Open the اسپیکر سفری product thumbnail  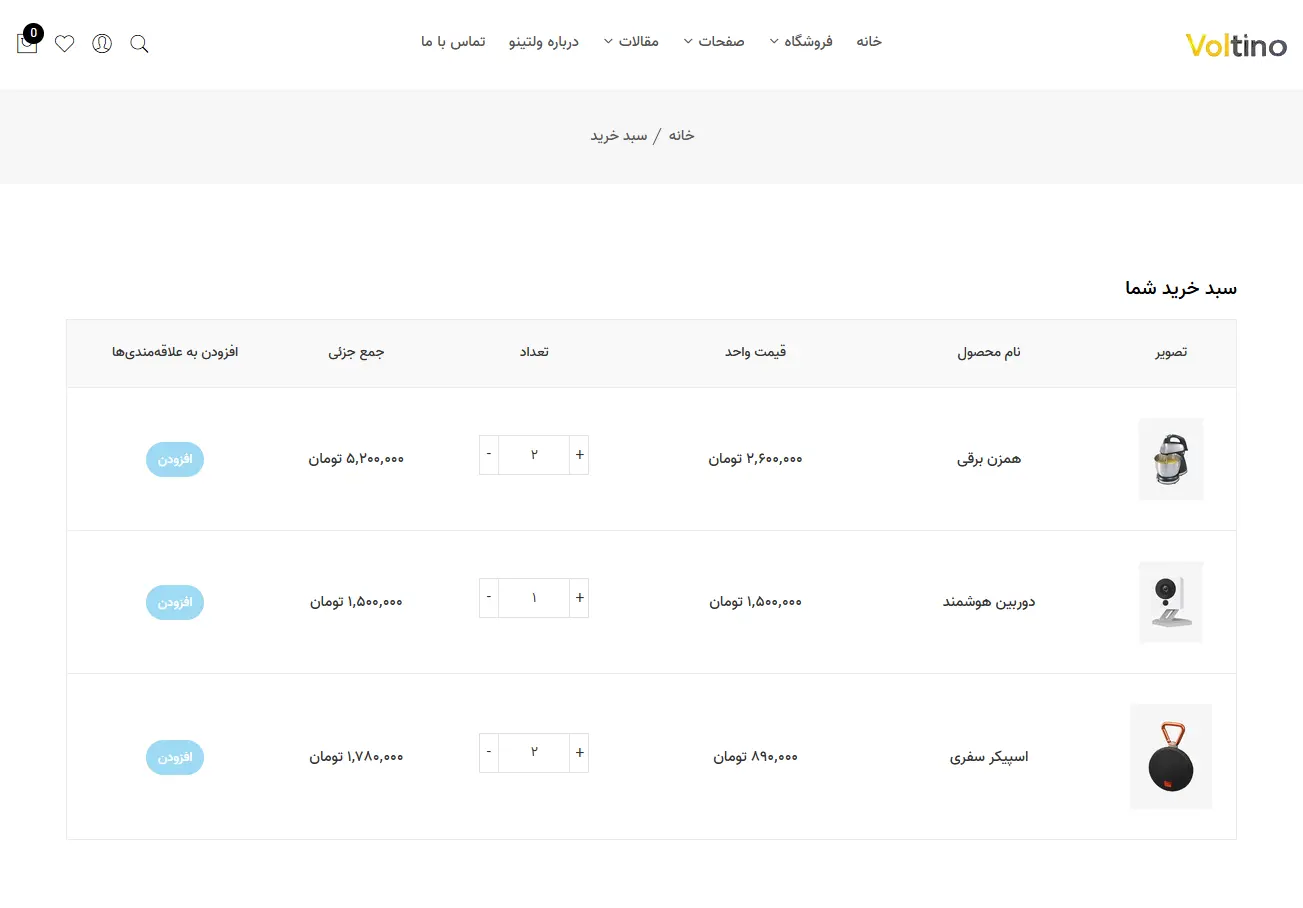(1171, 757)
